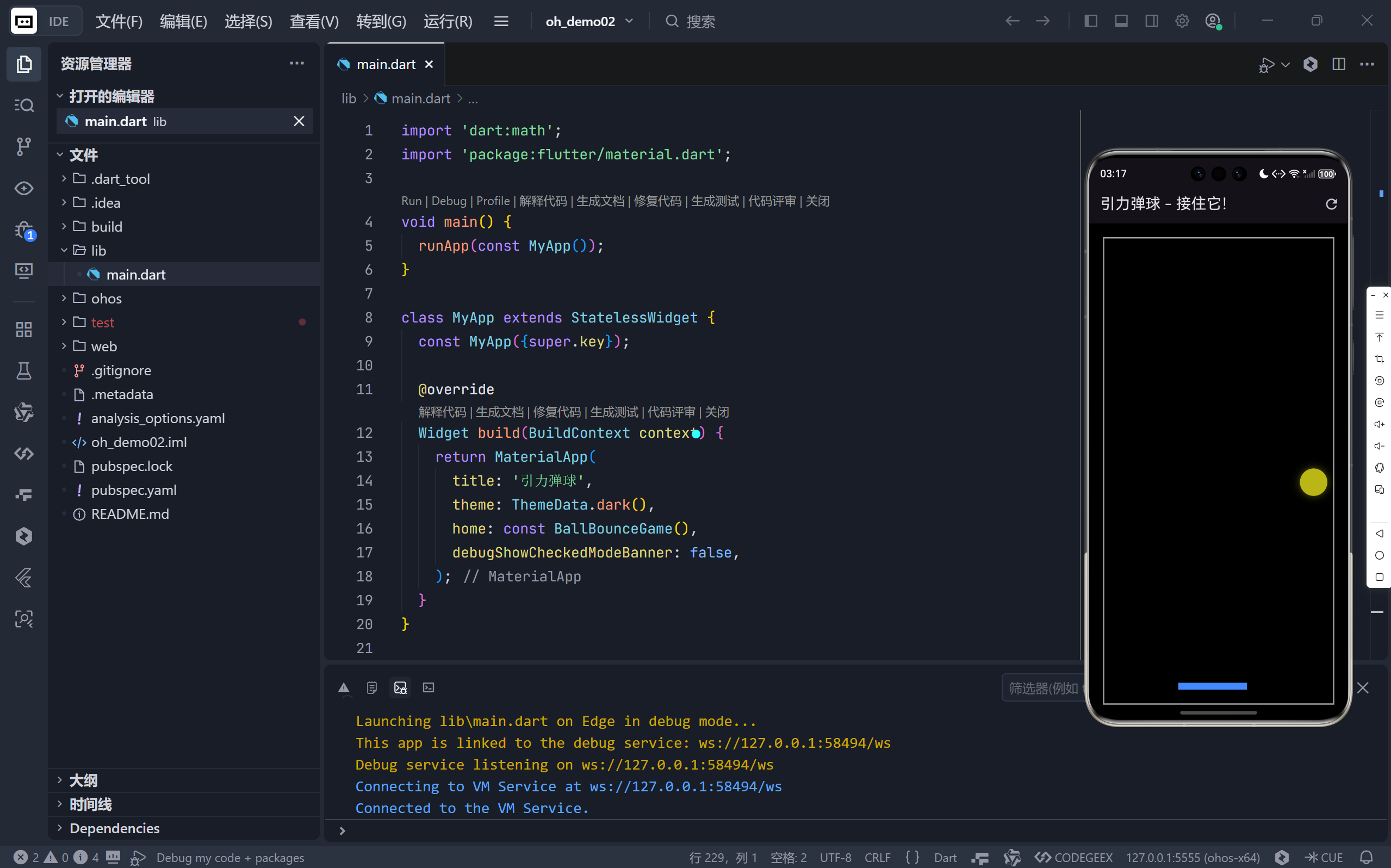Viewport: 1391px width, 868px height.
Task: Open the Extensions sidebar icon
Action: tap(23, 330)
